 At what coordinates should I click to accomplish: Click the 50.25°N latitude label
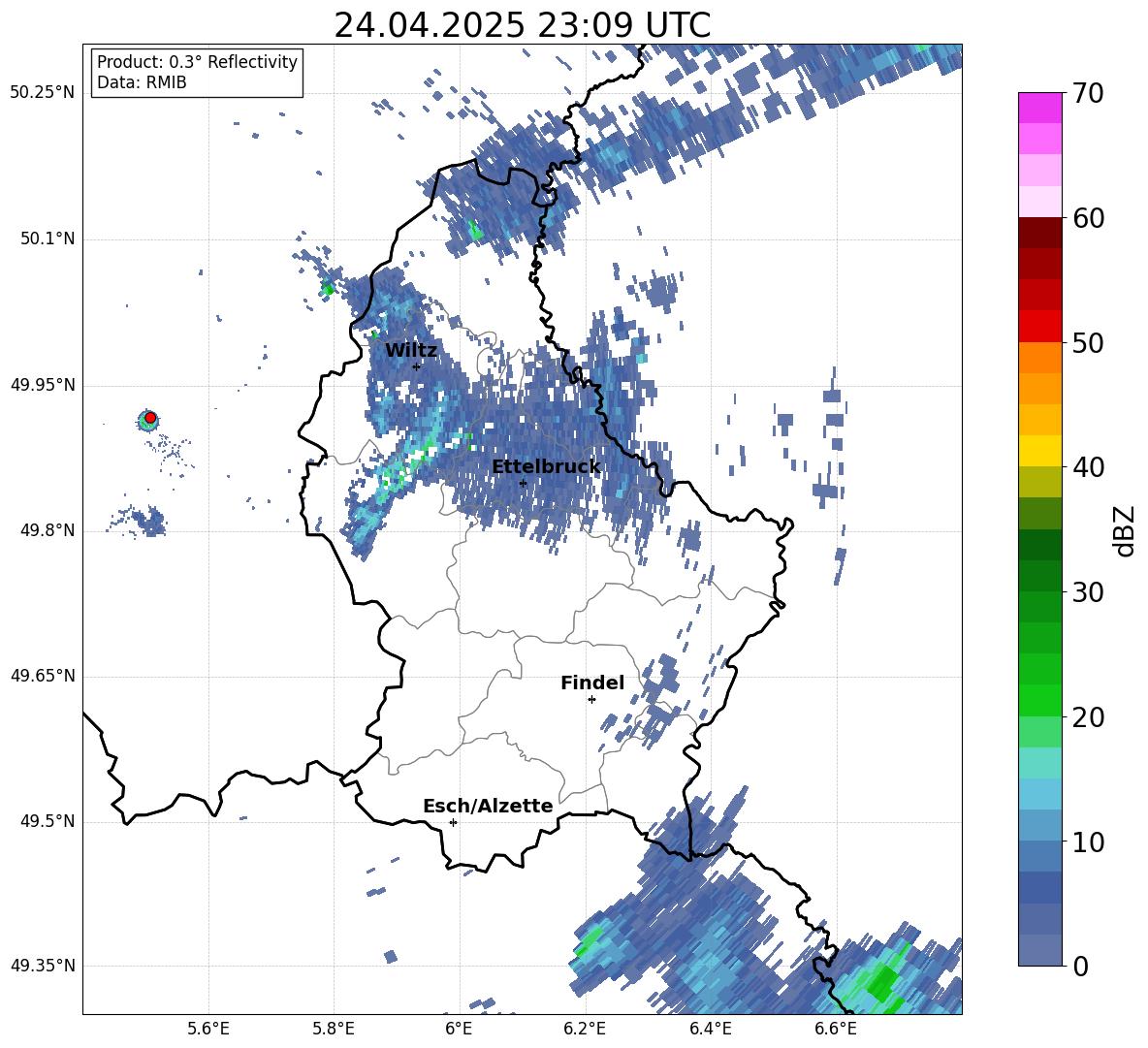[43, 93]
